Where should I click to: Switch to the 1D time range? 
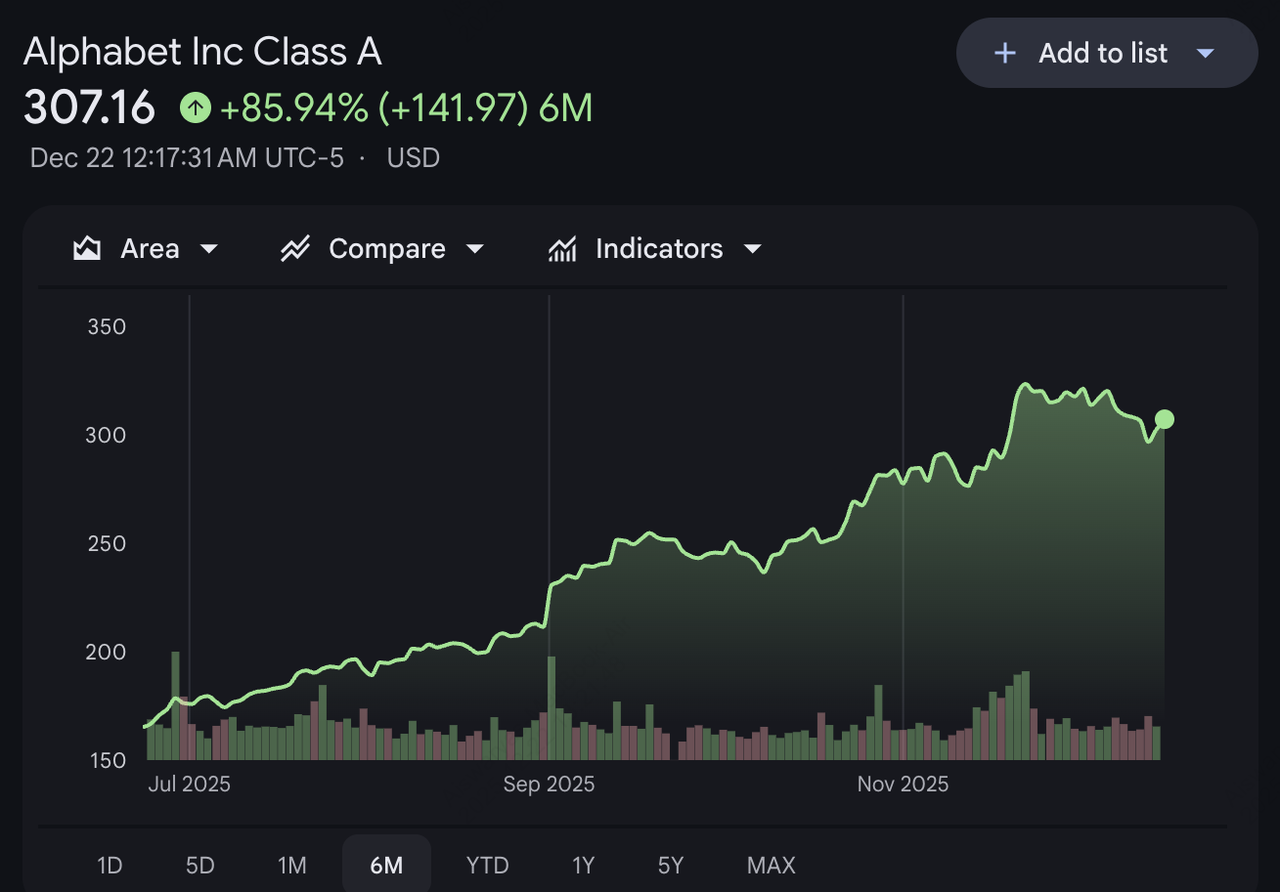coord(110,865)
